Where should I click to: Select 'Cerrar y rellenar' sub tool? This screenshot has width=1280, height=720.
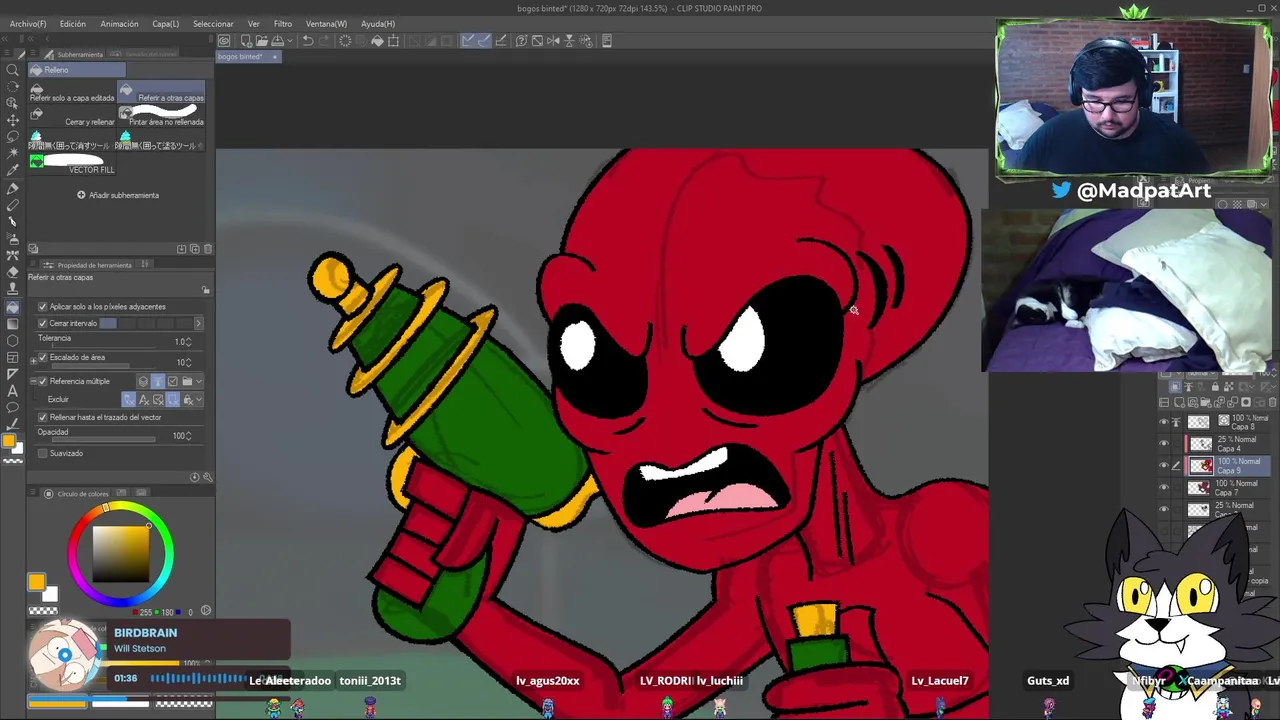[x=72, y=117]
